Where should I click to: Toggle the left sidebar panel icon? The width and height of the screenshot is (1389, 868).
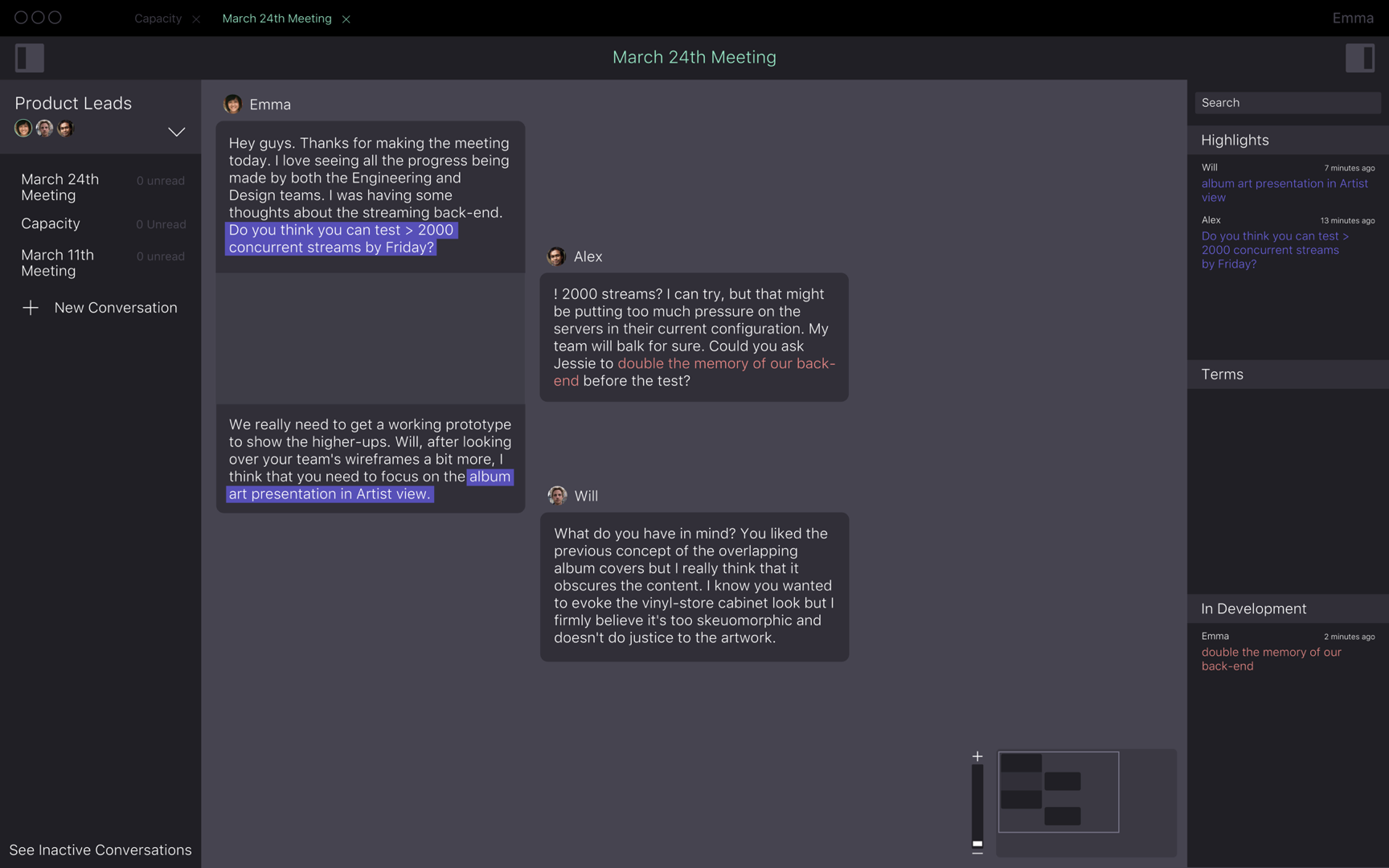(x=30, y=58)
